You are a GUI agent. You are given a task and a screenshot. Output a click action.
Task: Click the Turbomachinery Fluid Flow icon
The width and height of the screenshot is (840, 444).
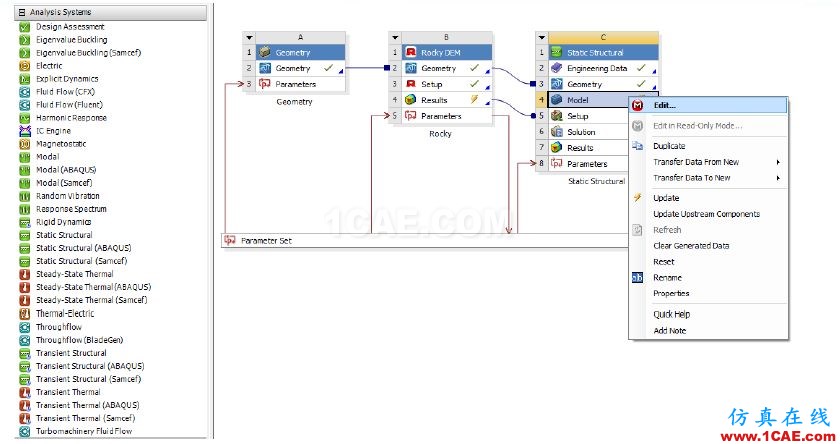click(24, 431)
